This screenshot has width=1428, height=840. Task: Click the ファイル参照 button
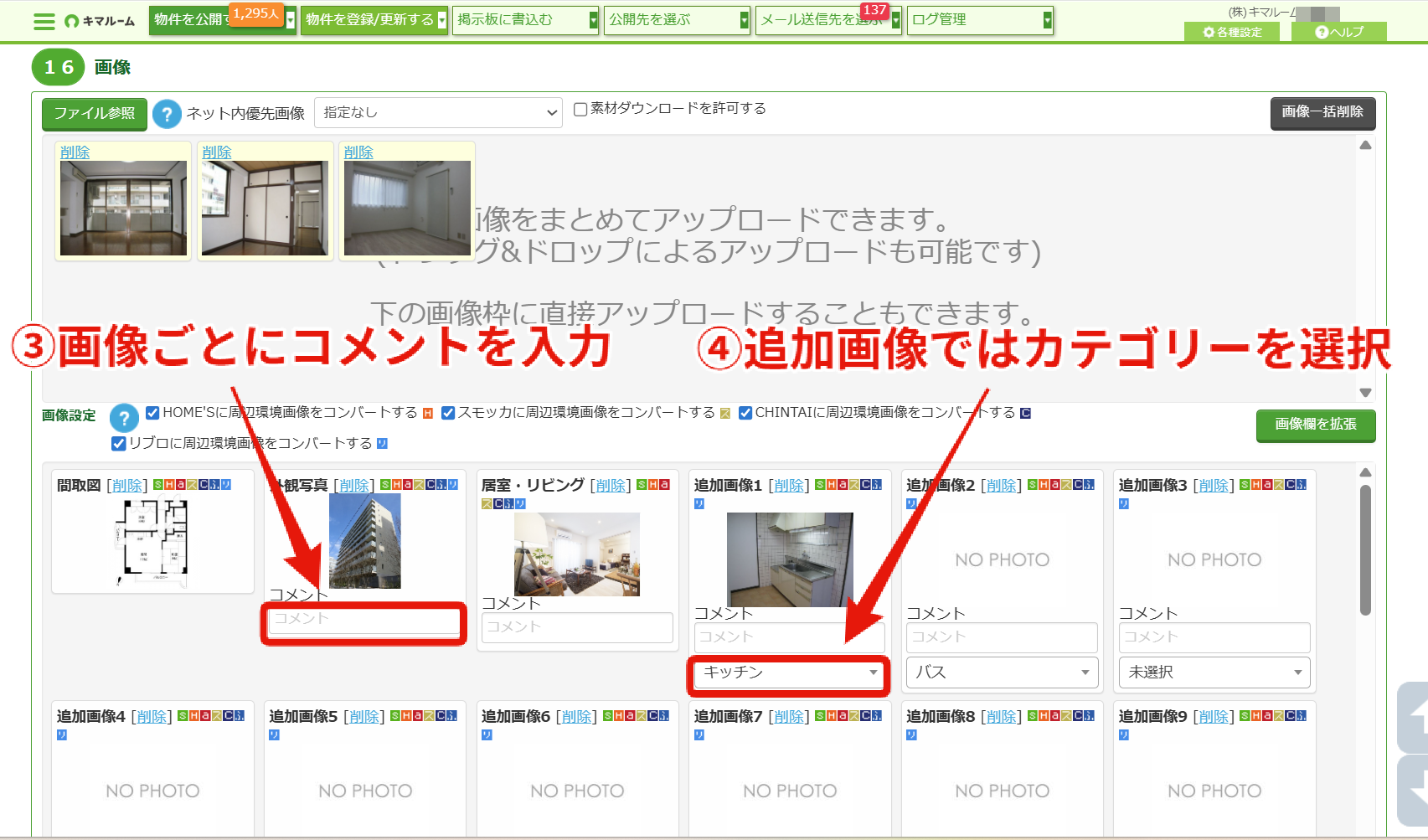point(95,114)
